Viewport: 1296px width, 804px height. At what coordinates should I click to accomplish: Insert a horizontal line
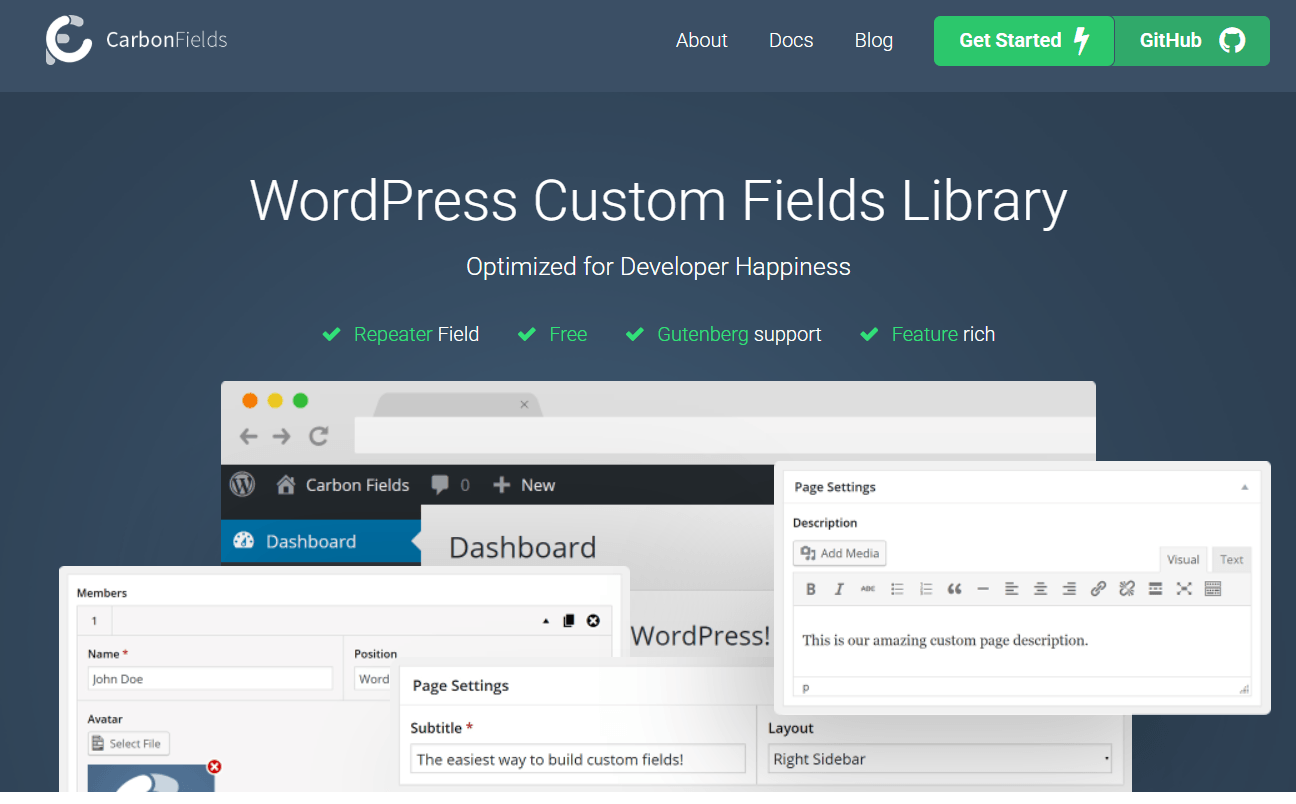(x=983, y=589)
